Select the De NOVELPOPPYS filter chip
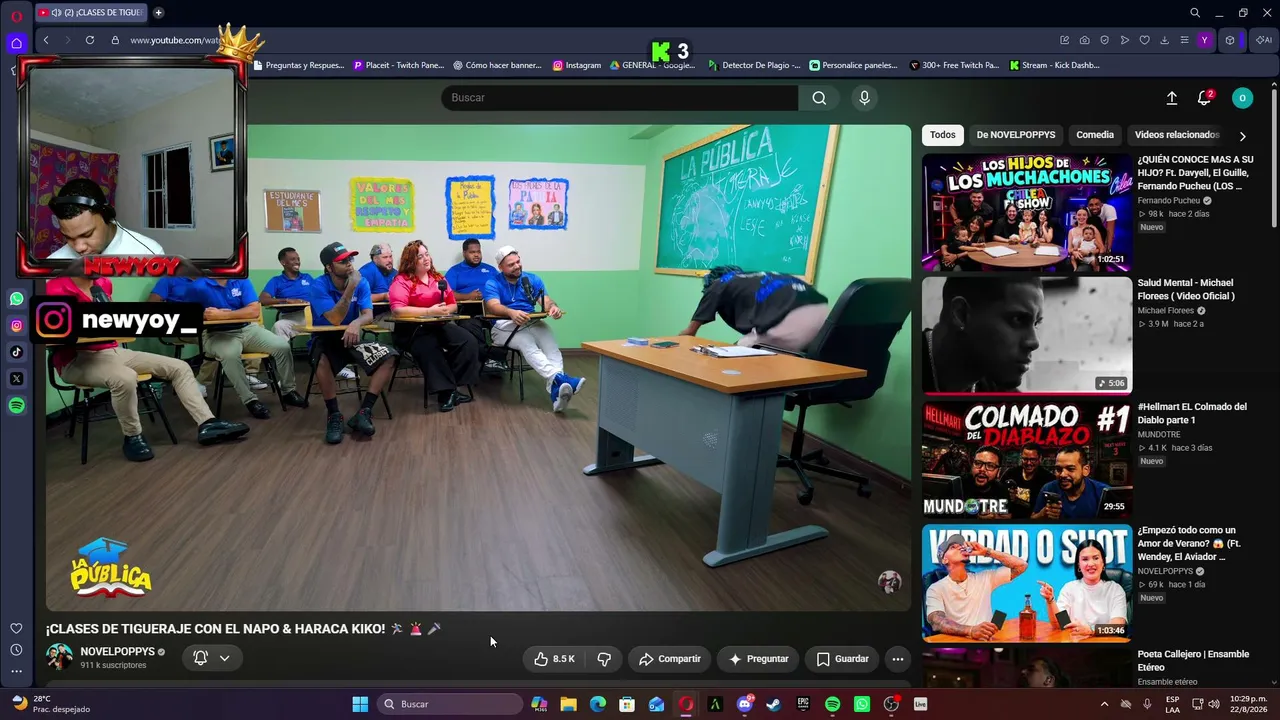1280x720 pixels. (1016, 135)
